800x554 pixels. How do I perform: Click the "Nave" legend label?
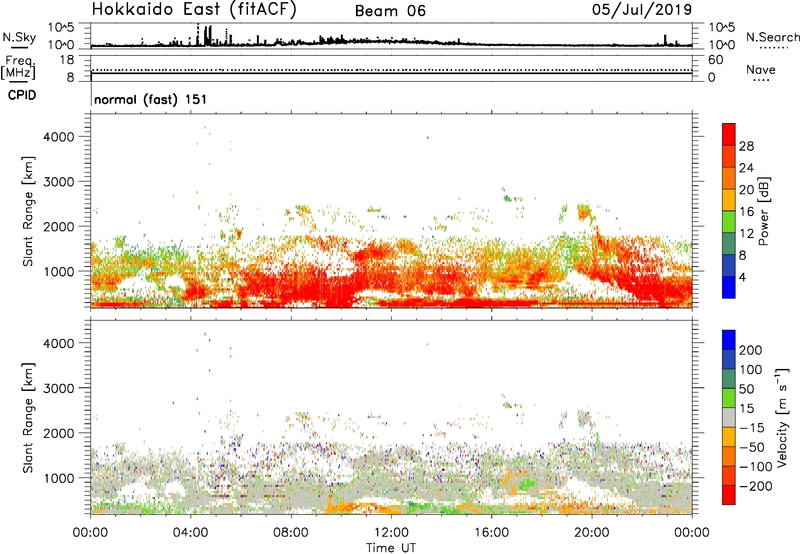761,70
